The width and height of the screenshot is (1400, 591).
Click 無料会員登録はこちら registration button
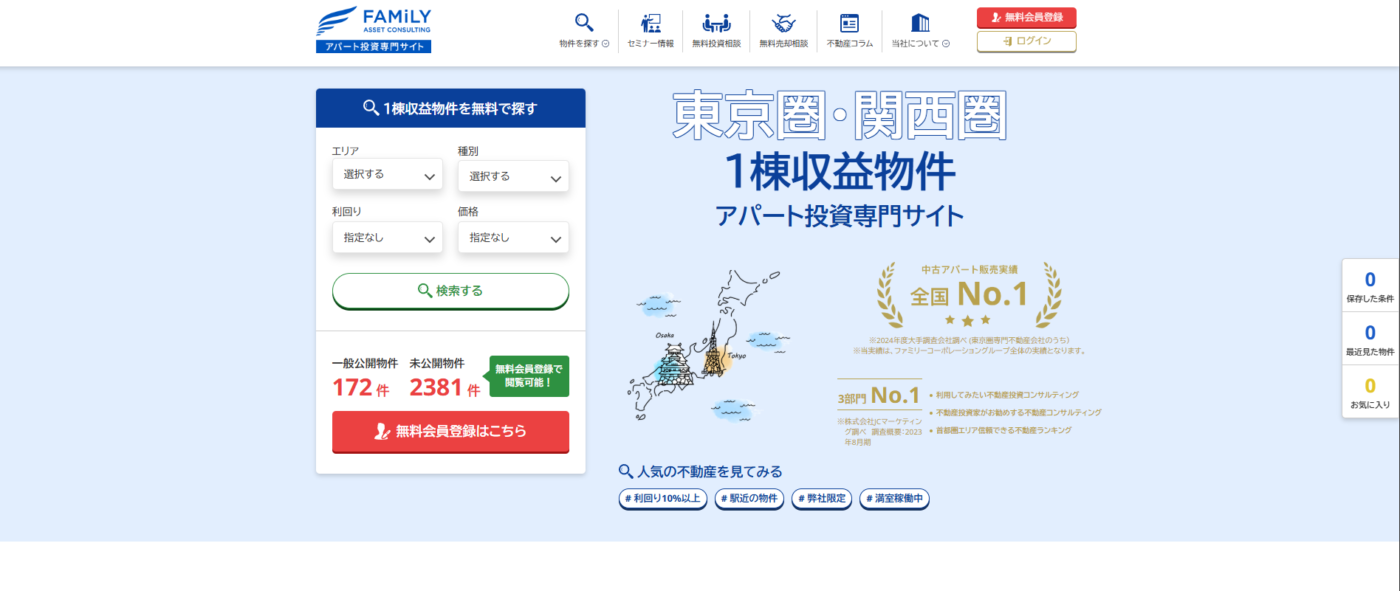pyautogui.click(x=450, y=432)
